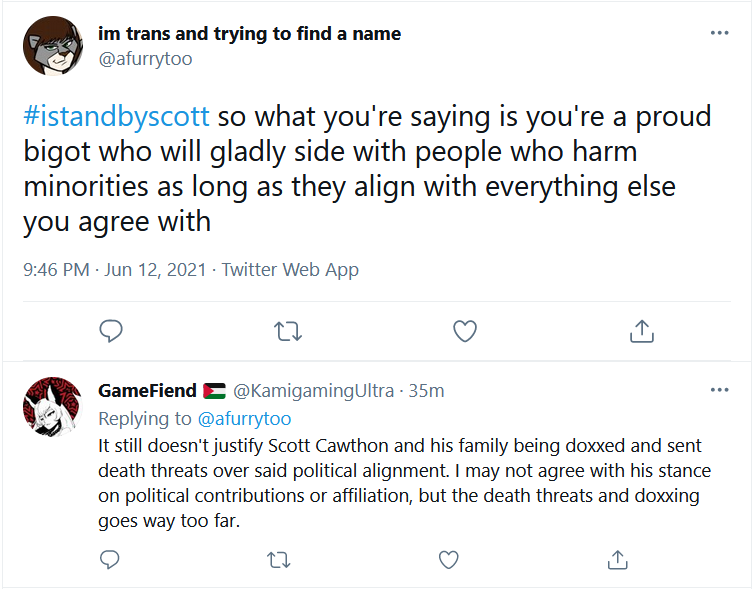Image resolution: width=752 pixels, height=589 pixels.
Task: Reply to the main afurrytoo tweet
Action: coord(111,331)
